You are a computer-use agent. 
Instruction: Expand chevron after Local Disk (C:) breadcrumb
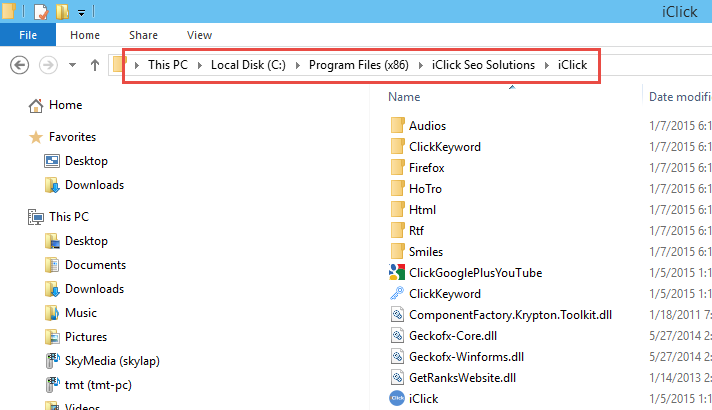297,65
